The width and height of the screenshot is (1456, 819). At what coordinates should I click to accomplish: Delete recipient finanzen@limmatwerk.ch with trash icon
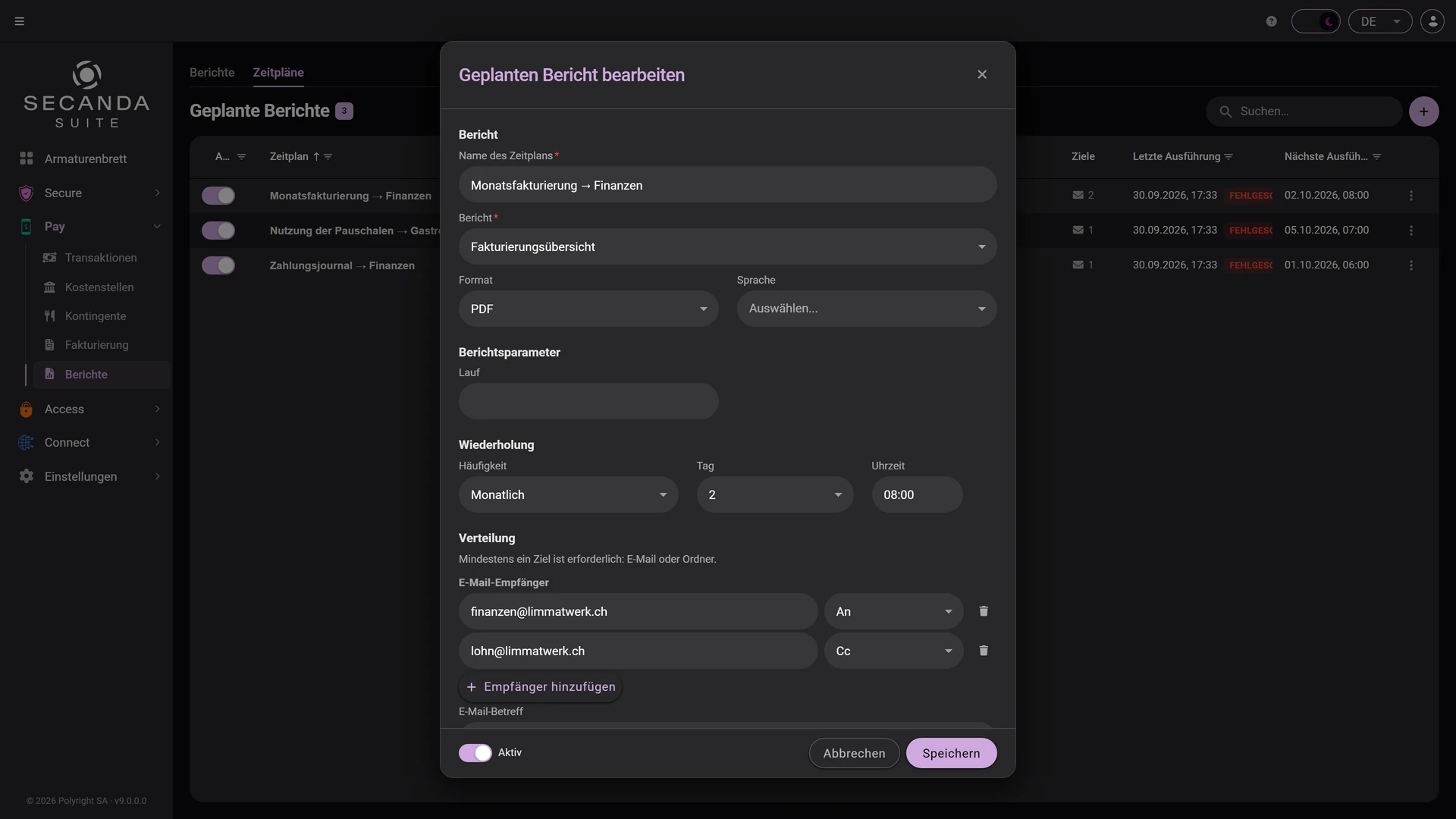tap(984, 611)
